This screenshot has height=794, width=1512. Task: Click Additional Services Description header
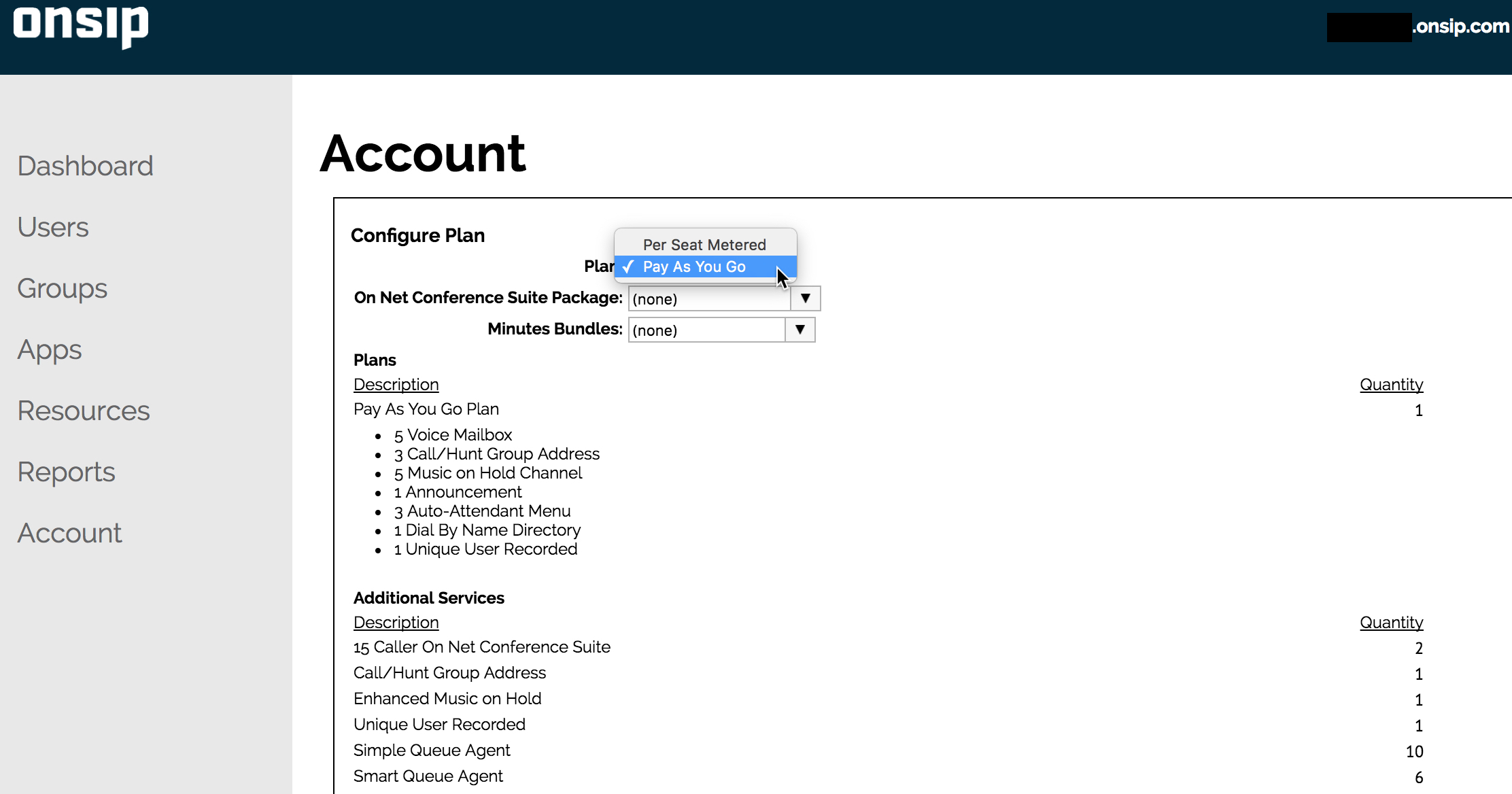pyautogui.click(x=396, y=622)
